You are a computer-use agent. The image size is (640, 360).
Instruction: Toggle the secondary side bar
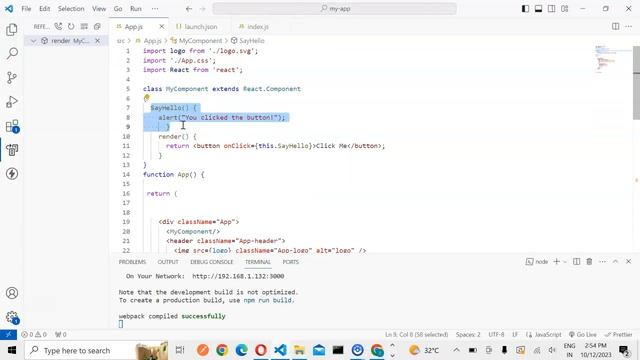[x=551, y=9]
